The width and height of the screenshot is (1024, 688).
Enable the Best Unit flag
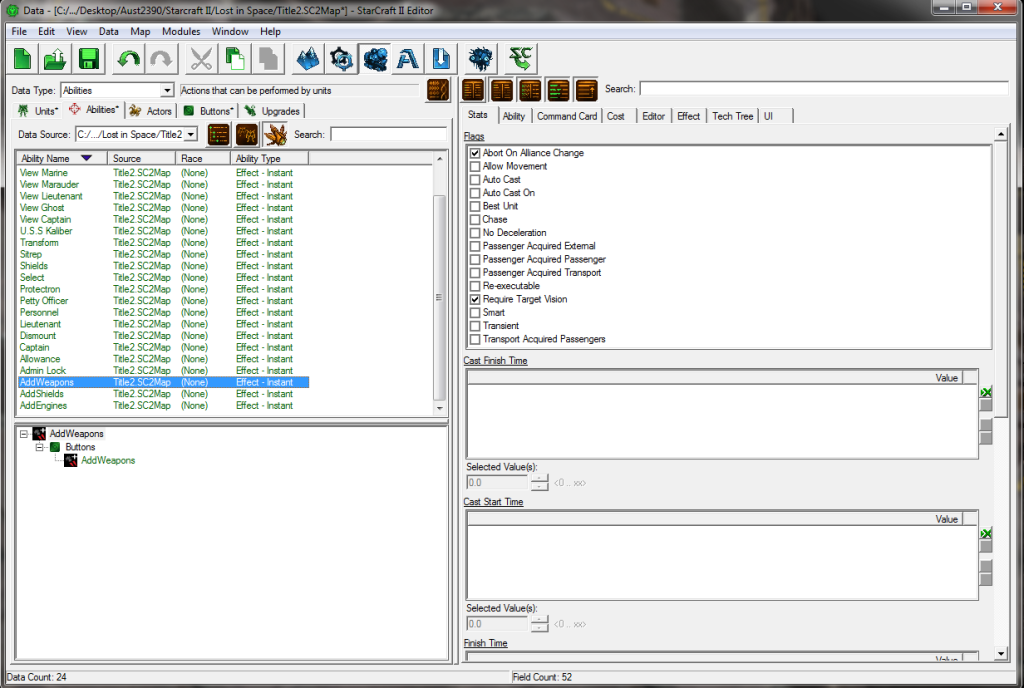coord(475,206)
